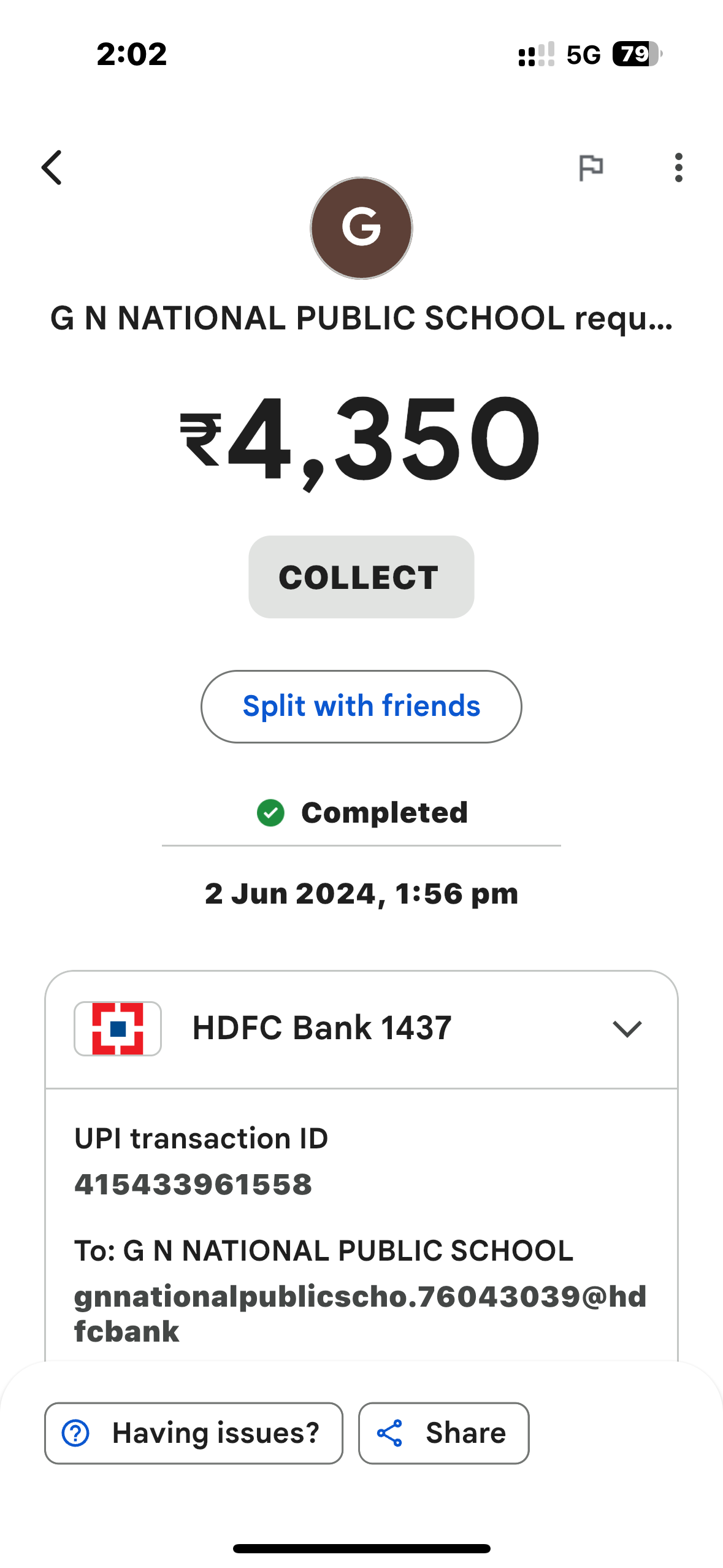Tap the ₹4,350 amount
The width and height of the screenshot is (723, 1568).
(361, 440)
